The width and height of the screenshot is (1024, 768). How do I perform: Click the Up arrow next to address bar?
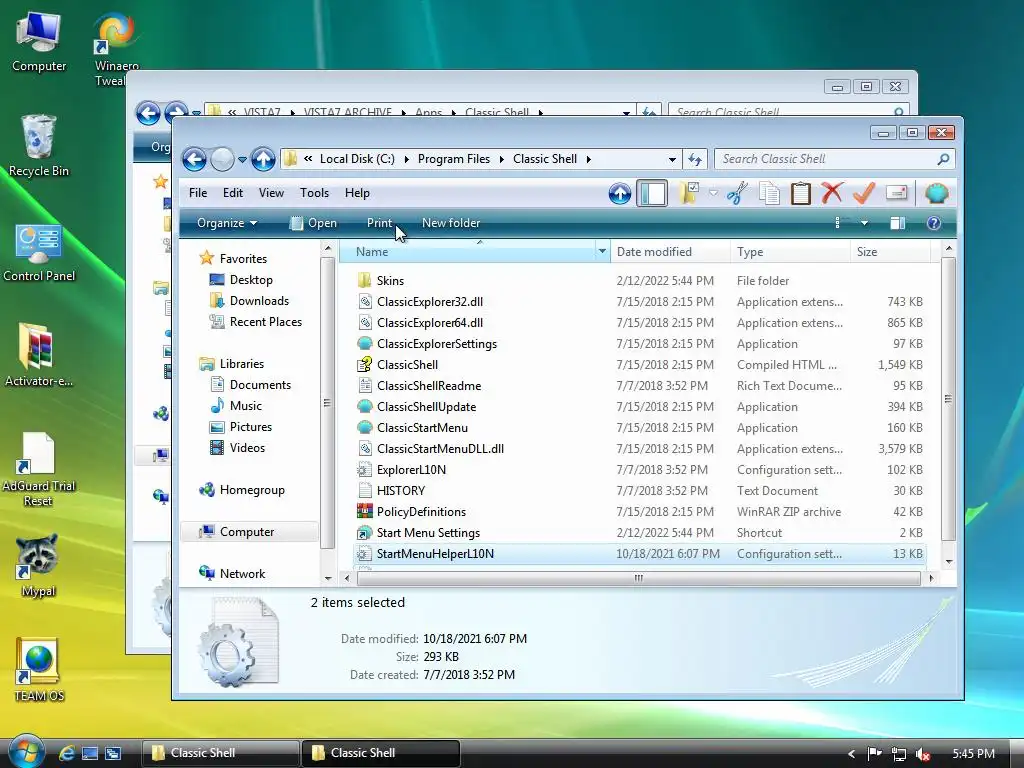click(263, 159)
